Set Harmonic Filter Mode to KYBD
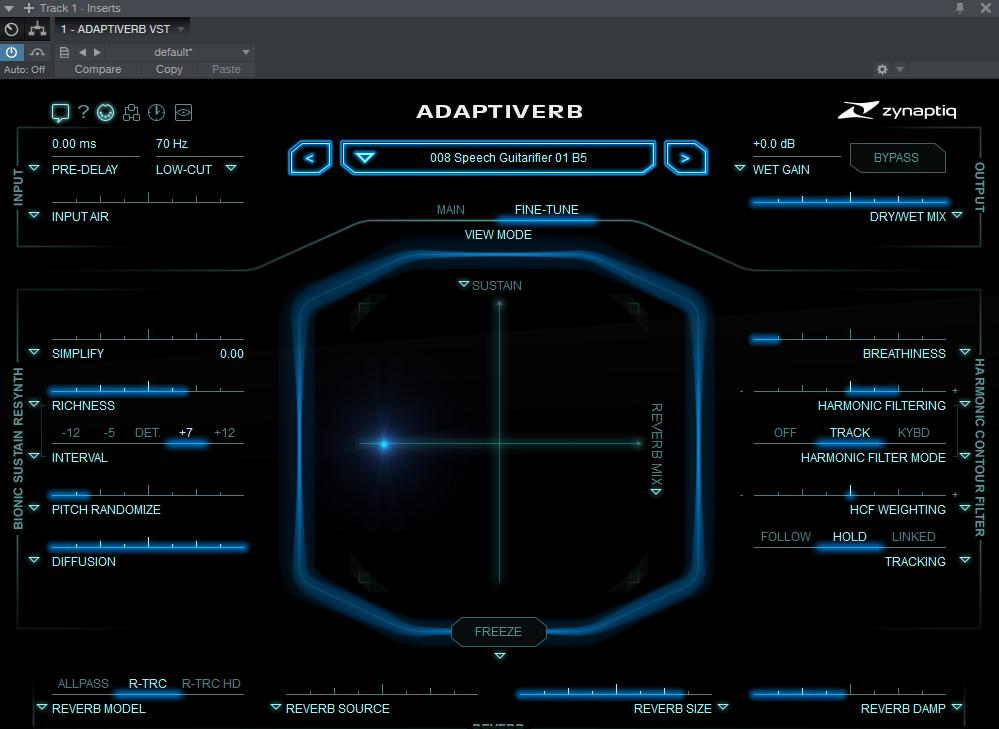Viewport: 999px width, 729px height. pyautogui.click(x=914, y=433)
